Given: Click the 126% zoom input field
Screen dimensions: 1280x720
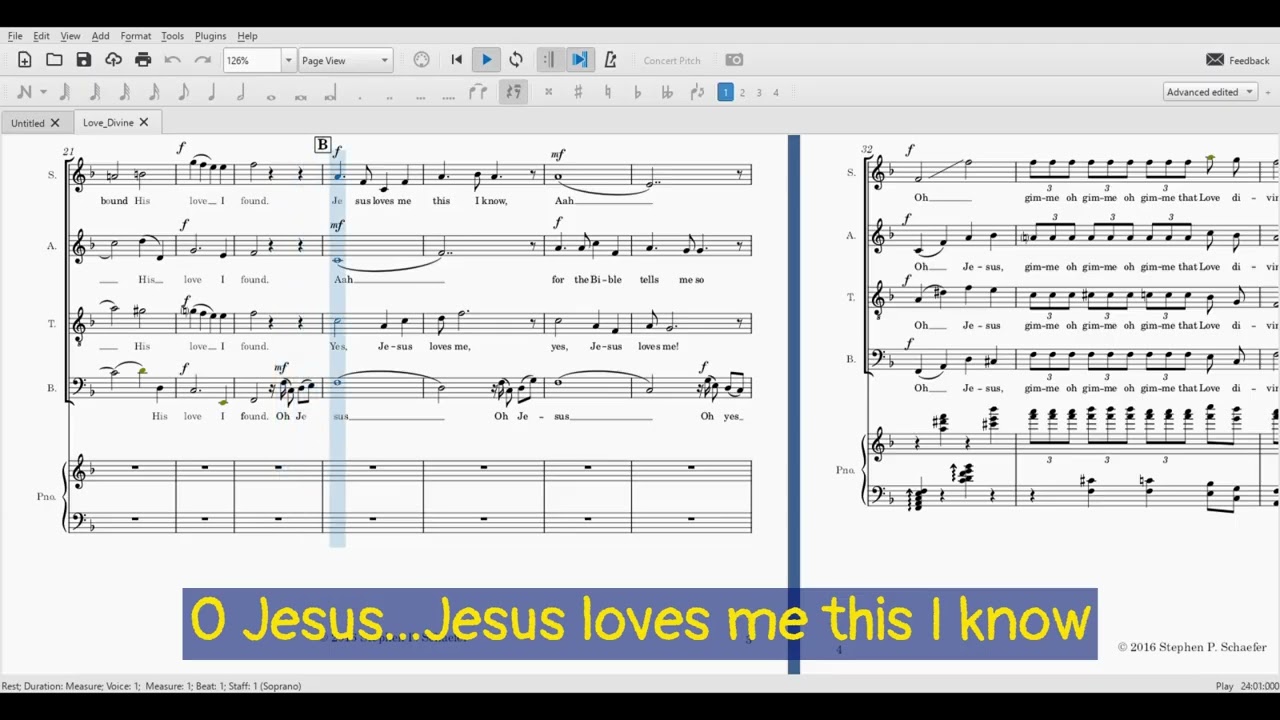Looking at the screenshot, I should point(251,60).
